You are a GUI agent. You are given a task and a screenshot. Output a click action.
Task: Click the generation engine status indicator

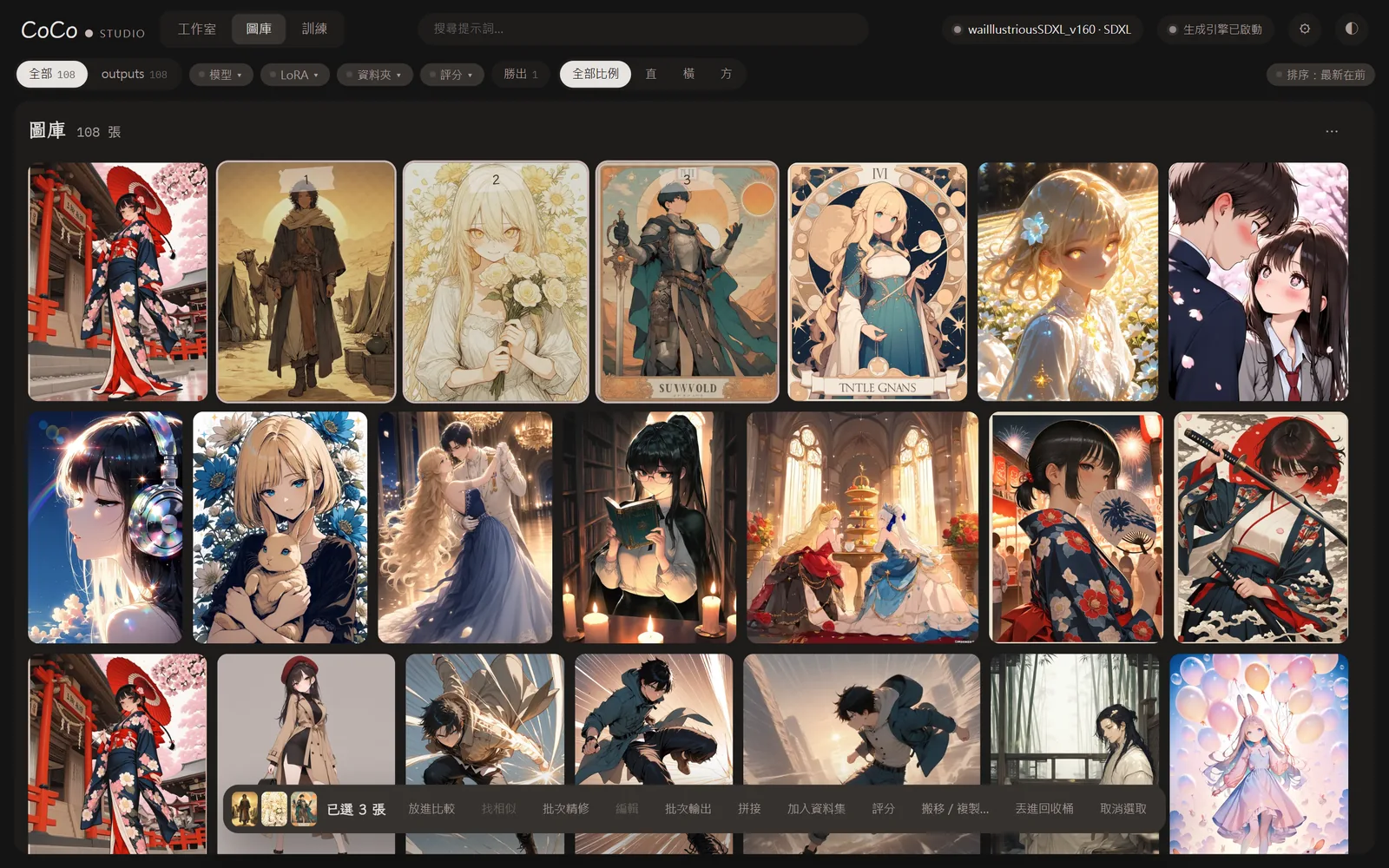click(1215, 30)
